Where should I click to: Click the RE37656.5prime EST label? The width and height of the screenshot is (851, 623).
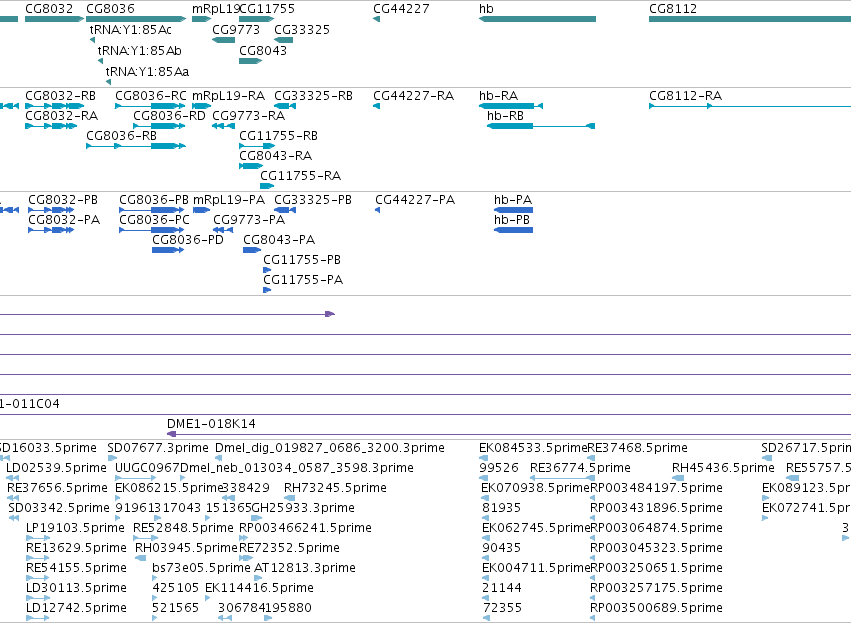click(x=58, y=488)
